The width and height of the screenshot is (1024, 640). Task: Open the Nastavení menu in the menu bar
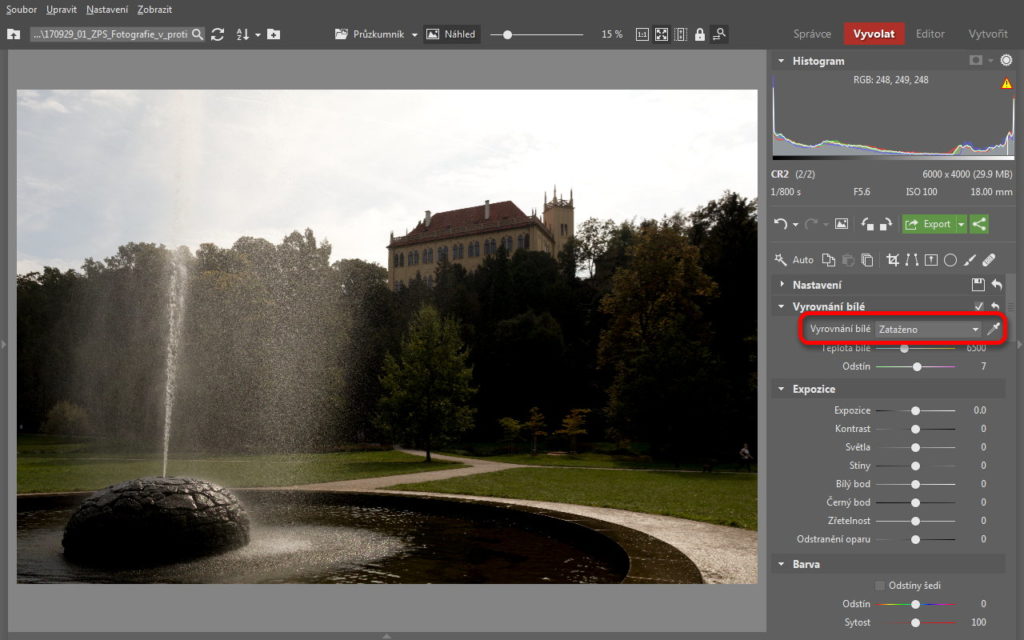[107, 9]
